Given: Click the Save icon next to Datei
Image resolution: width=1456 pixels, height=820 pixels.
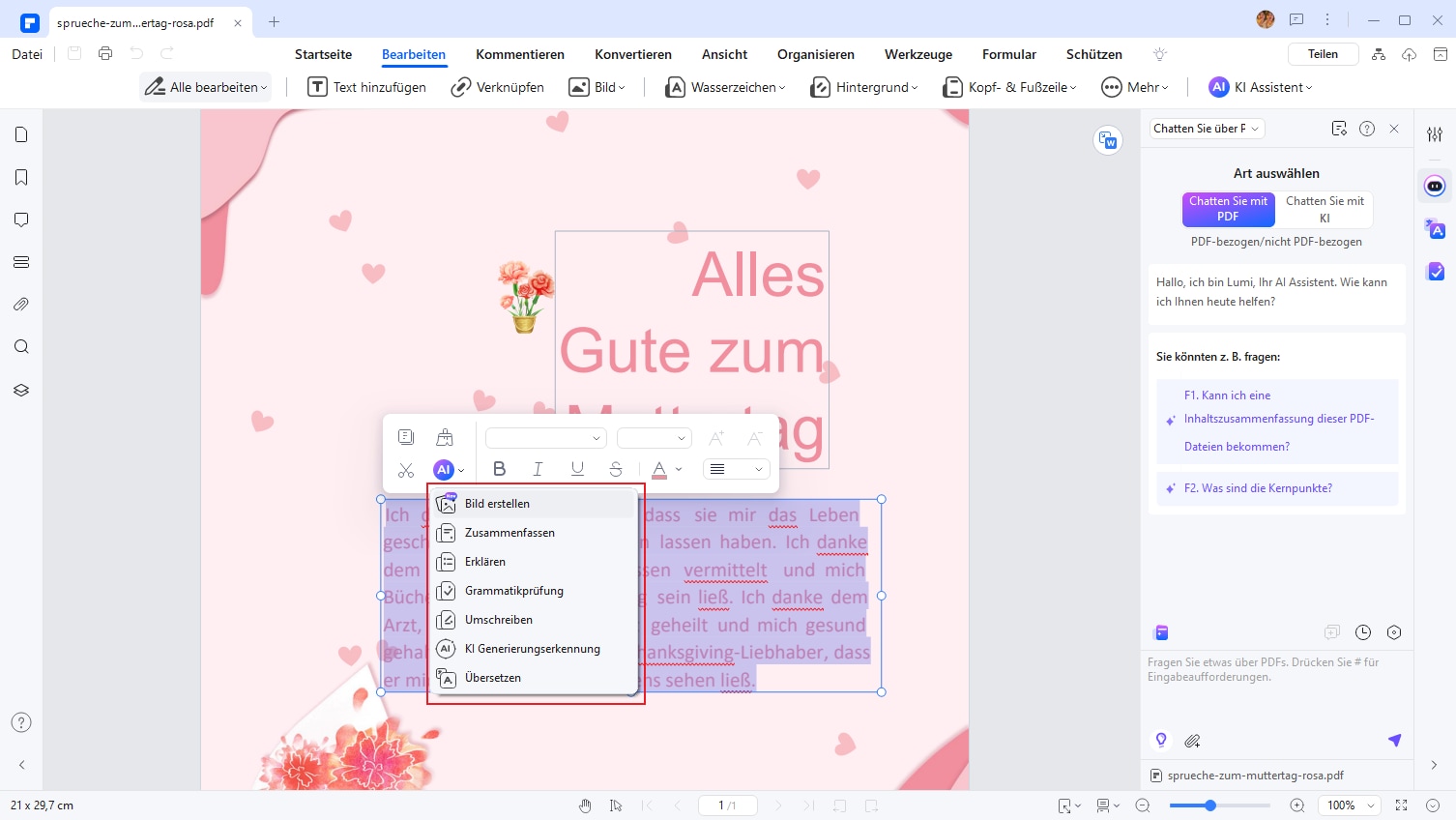Looking at the screenshot, I should [x=74, y=54].
